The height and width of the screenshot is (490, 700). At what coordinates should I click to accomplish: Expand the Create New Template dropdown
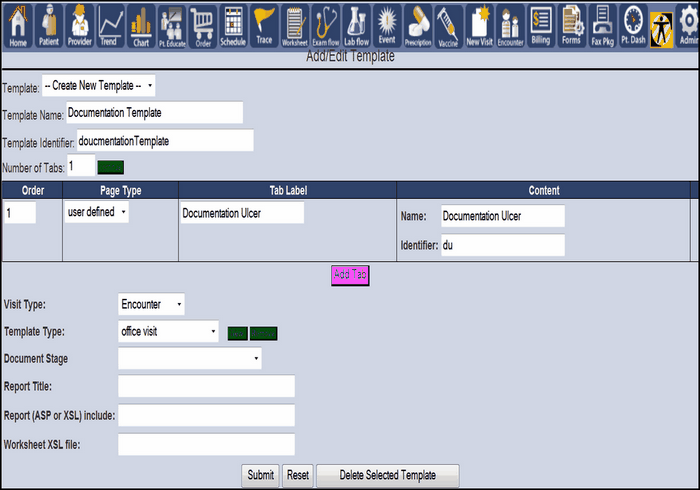pos(98,87)
